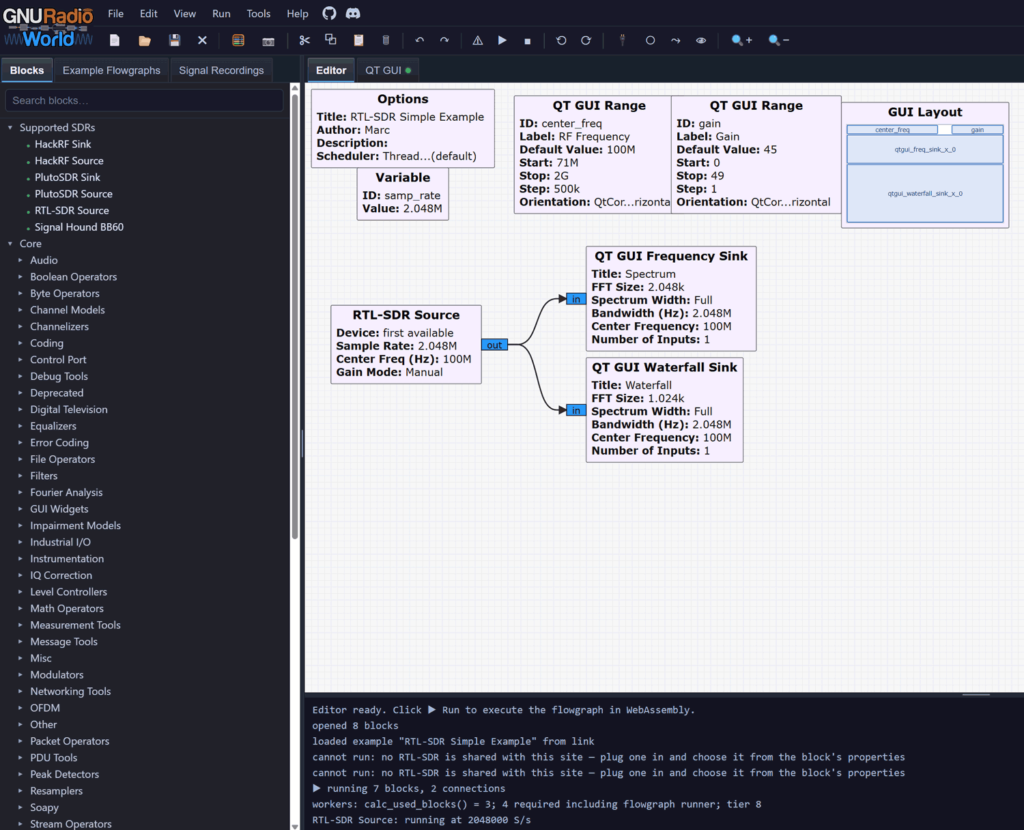1024x830 pixels.
Task: Select the QT GUI Waterfall Sink block
Action: [x=664, y=409]
